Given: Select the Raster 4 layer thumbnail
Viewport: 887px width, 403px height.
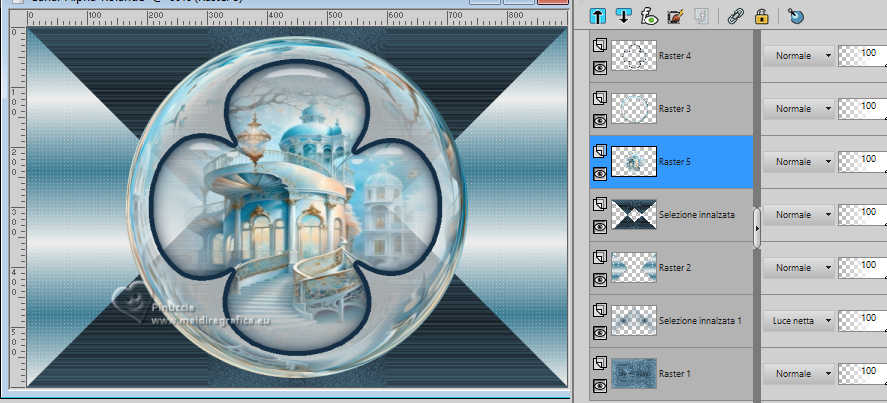Looking at the screenshot, I should point(634,55).
